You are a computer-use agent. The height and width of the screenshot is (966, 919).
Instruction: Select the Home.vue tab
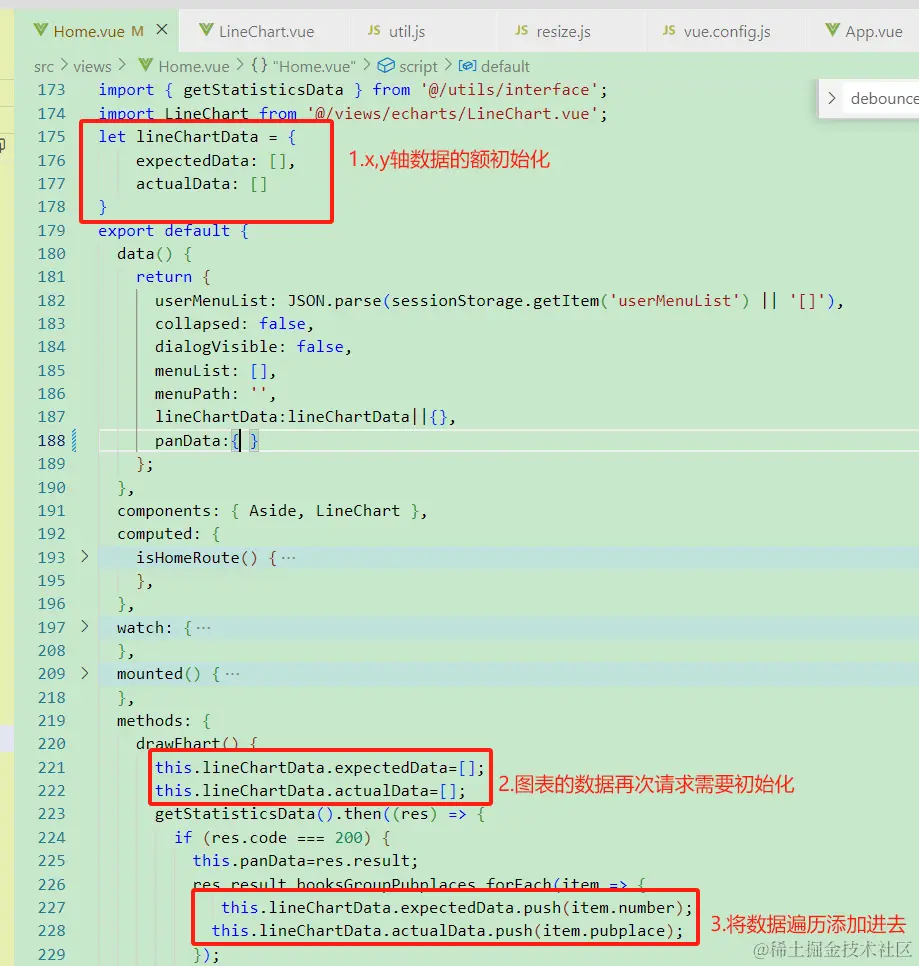89,31
